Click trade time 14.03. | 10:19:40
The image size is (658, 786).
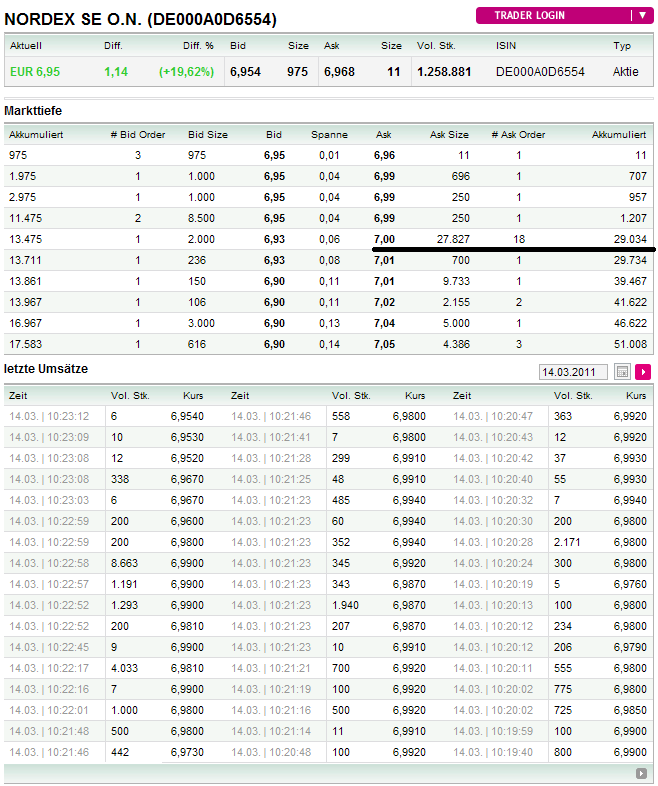pos(493,752)
